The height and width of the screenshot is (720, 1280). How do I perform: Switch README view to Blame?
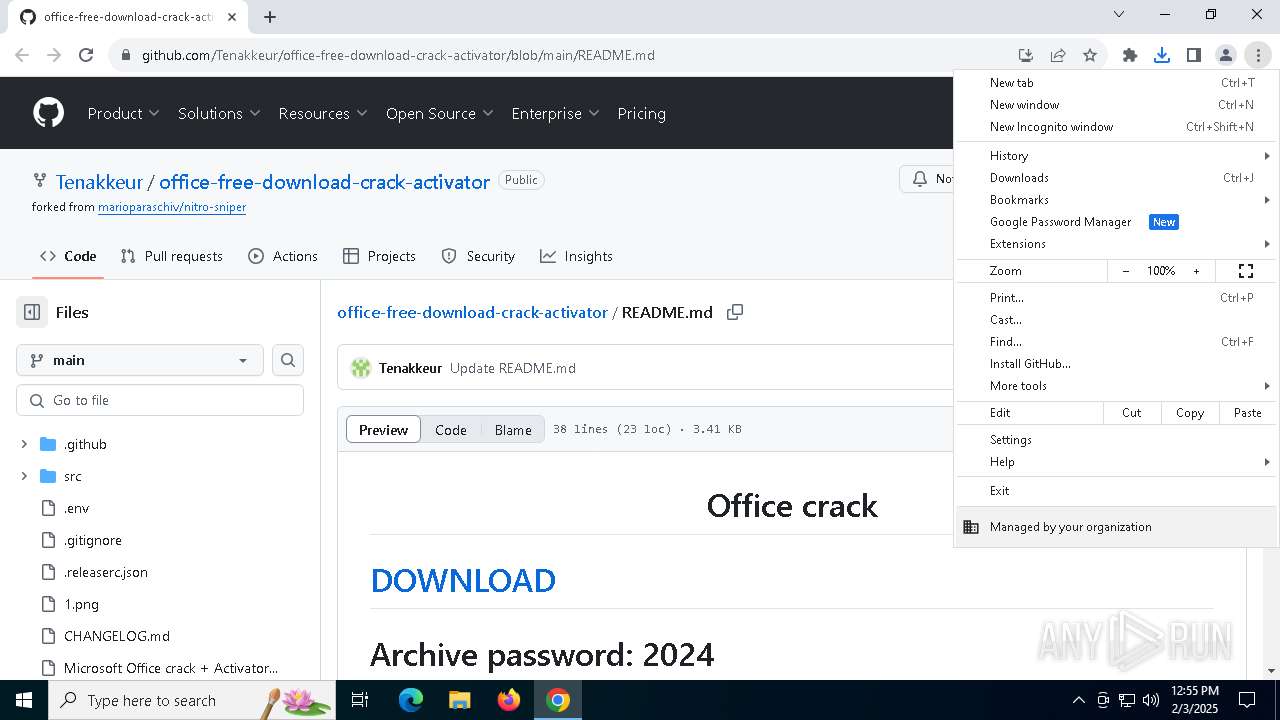[513, 429]
